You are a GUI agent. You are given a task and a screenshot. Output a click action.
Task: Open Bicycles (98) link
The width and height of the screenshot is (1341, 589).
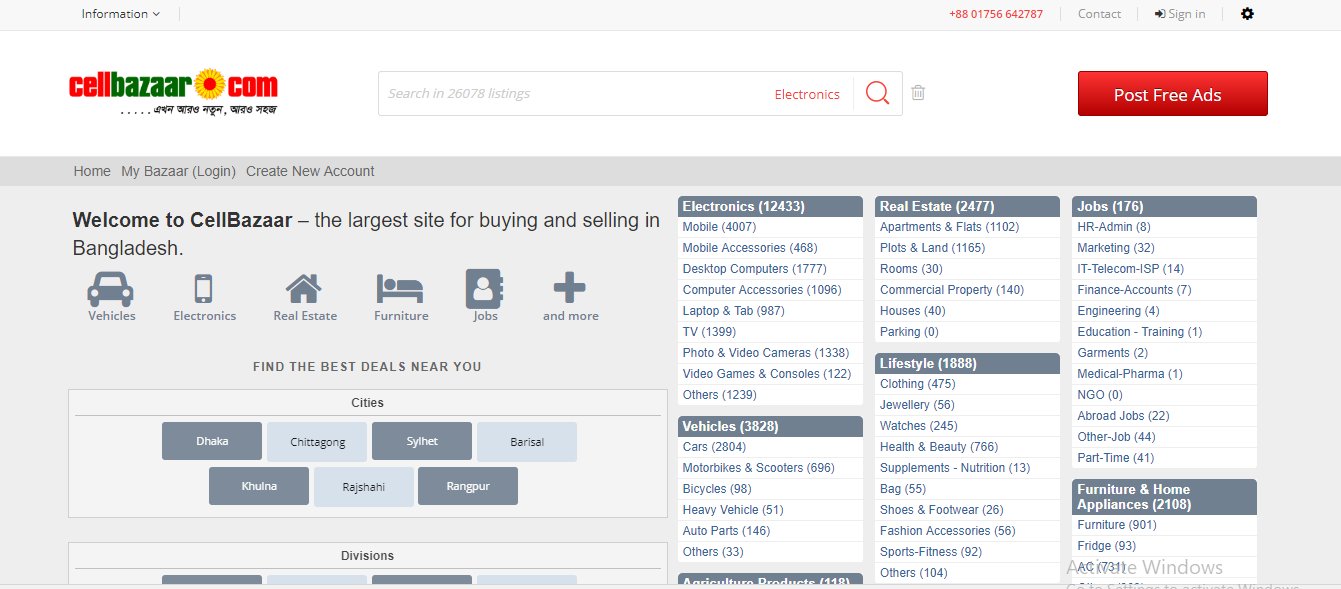717,489
